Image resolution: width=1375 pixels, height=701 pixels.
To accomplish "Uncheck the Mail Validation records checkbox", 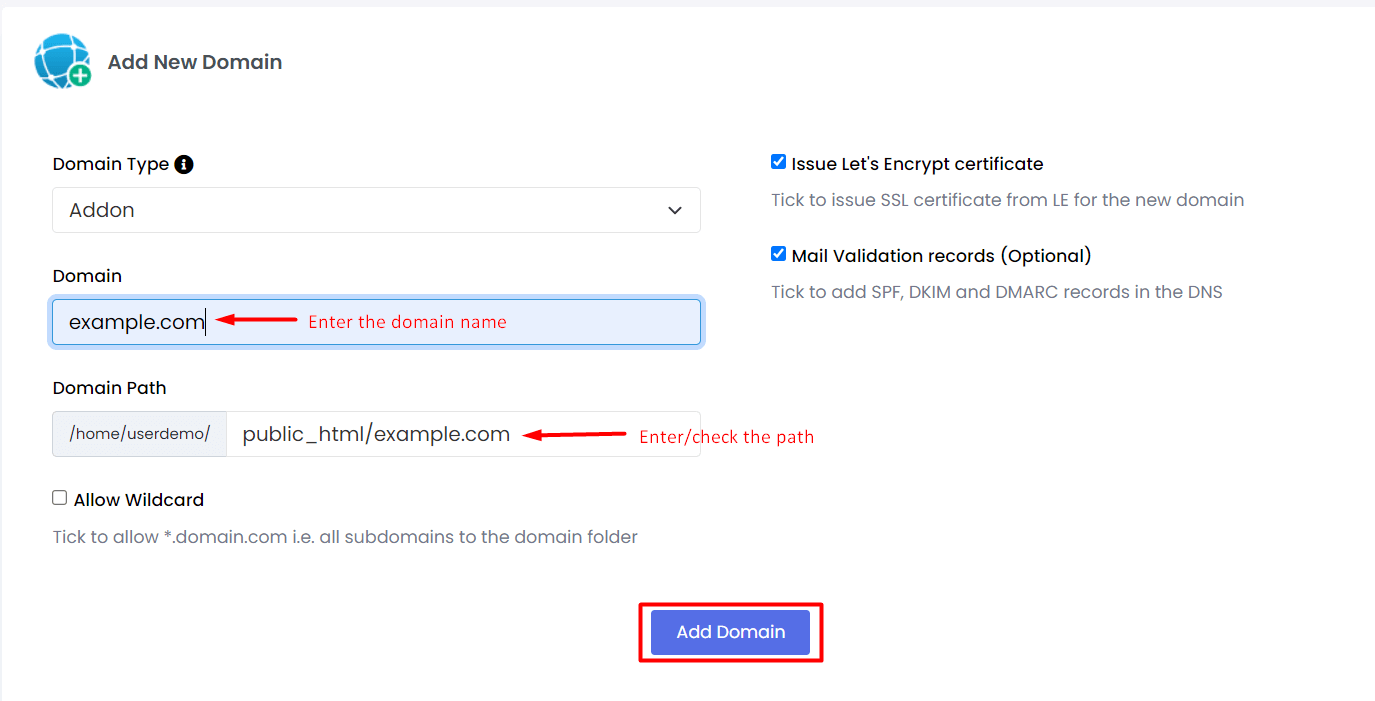I will (x=778, y=254).
